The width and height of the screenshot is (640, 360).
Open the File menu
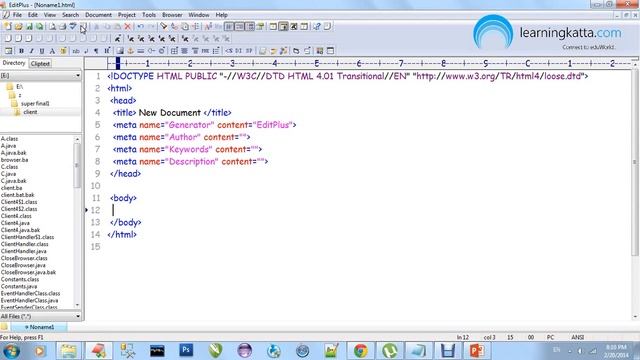coord(17,15)
